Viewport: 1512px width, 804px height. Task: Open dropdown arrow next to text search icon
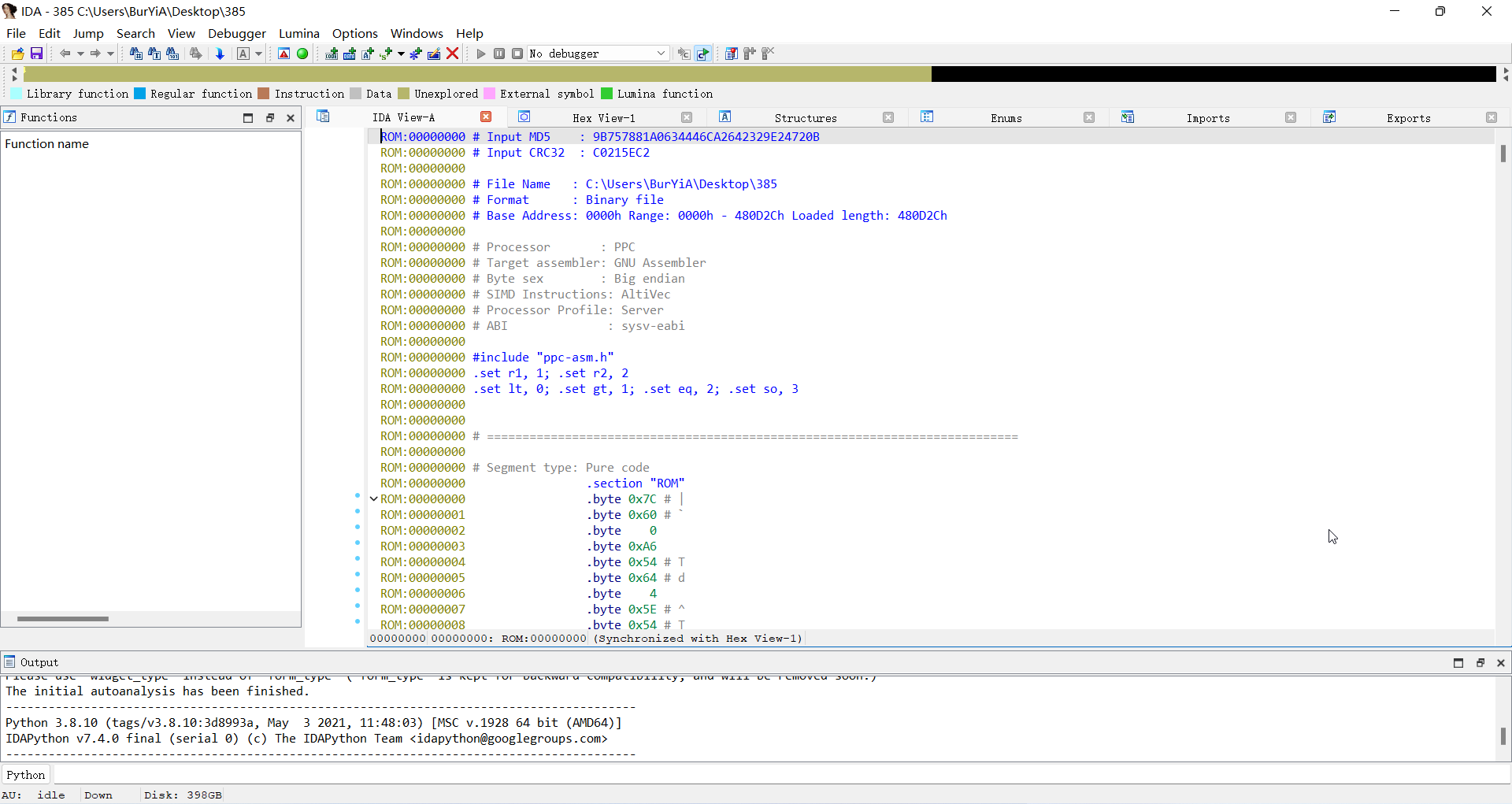point(258,54)
